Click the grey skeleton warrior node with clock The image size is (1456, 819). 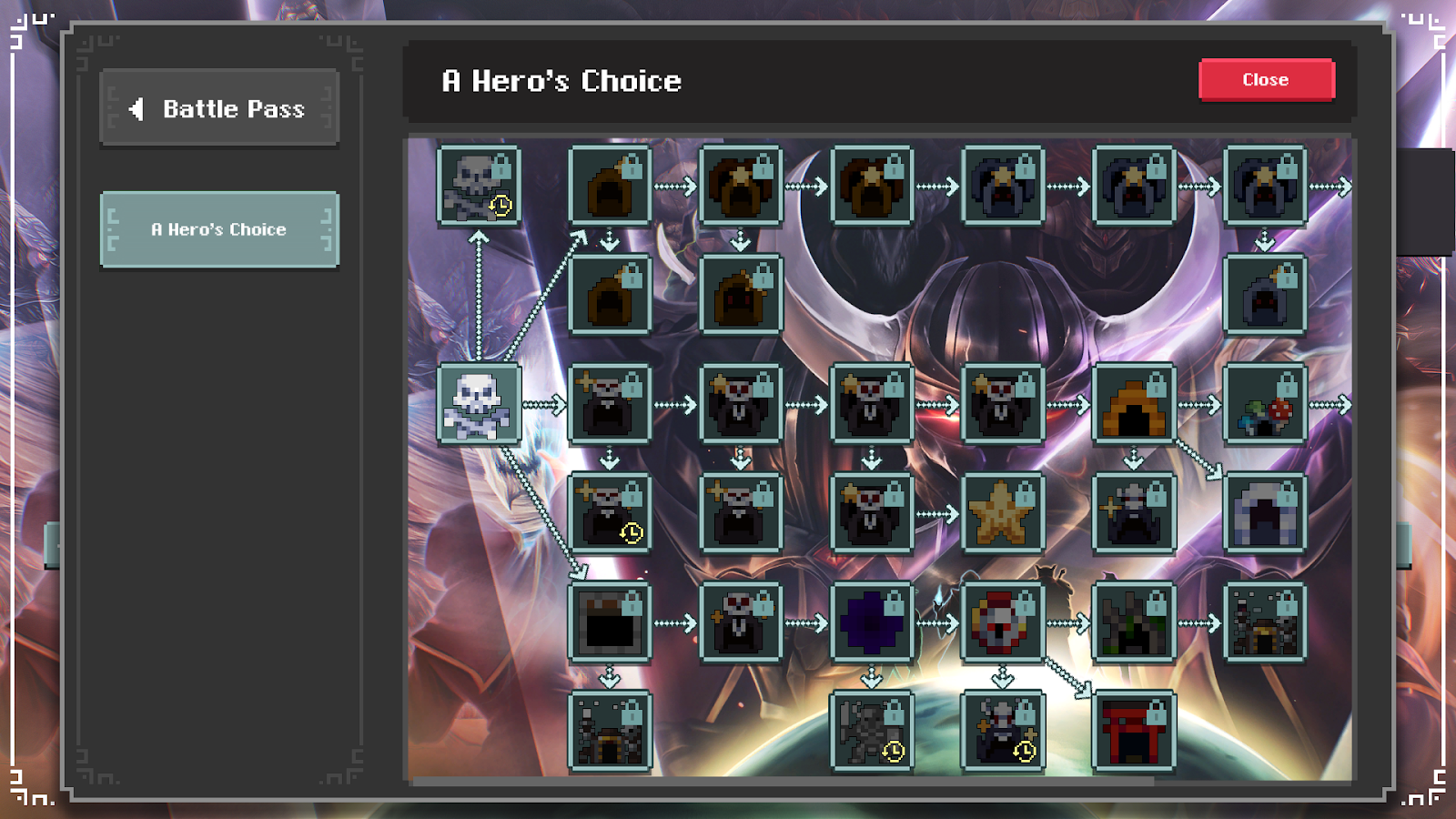pos(872,732)
